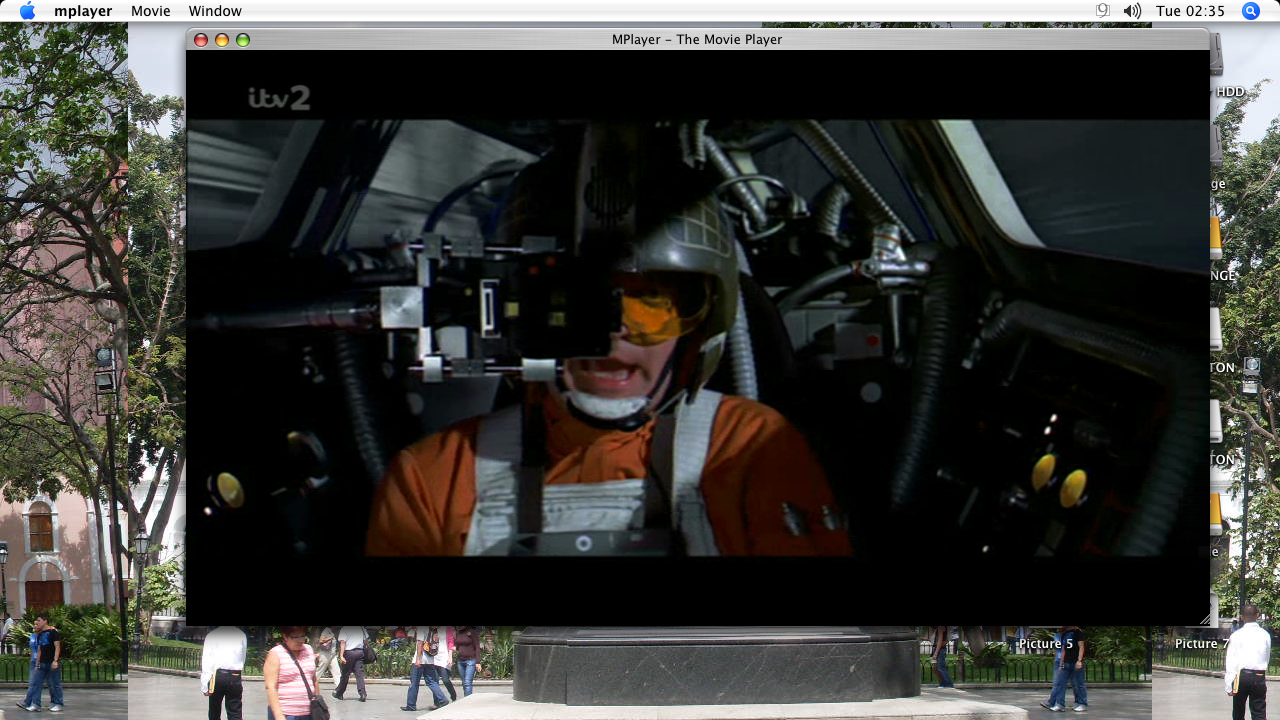Select the HDD drive icon on desktop
This screenshot has height=720, width=1280.
coord(1216,55)
